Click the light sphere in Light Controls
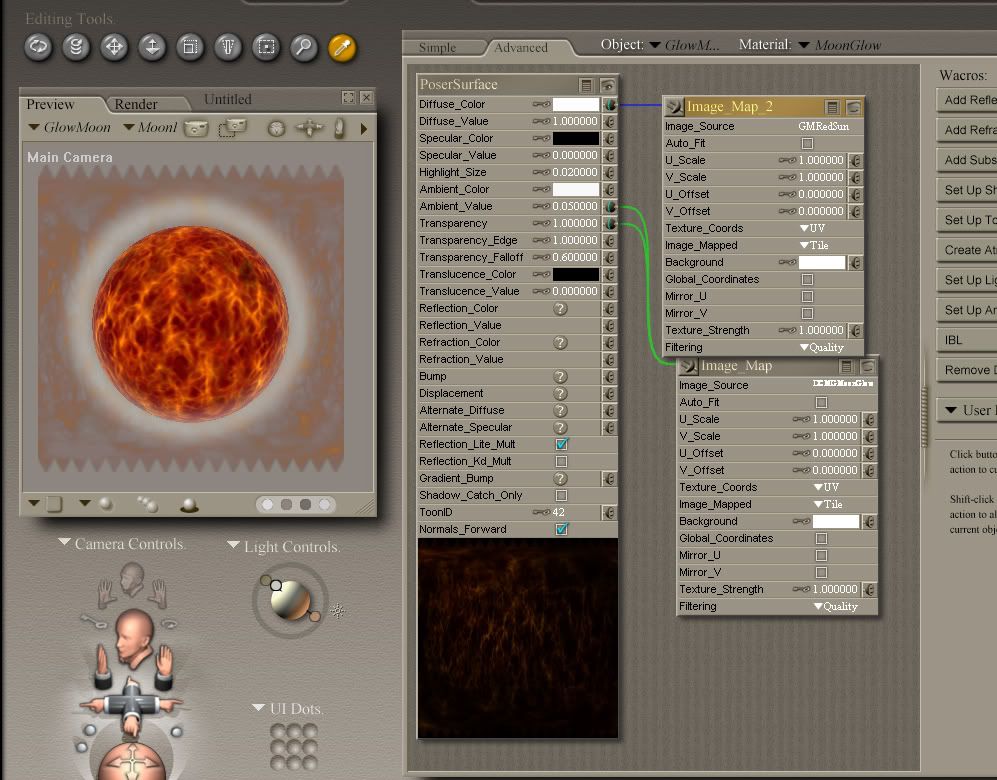Screen dimensions: 997x780 [x=289, y=598]
